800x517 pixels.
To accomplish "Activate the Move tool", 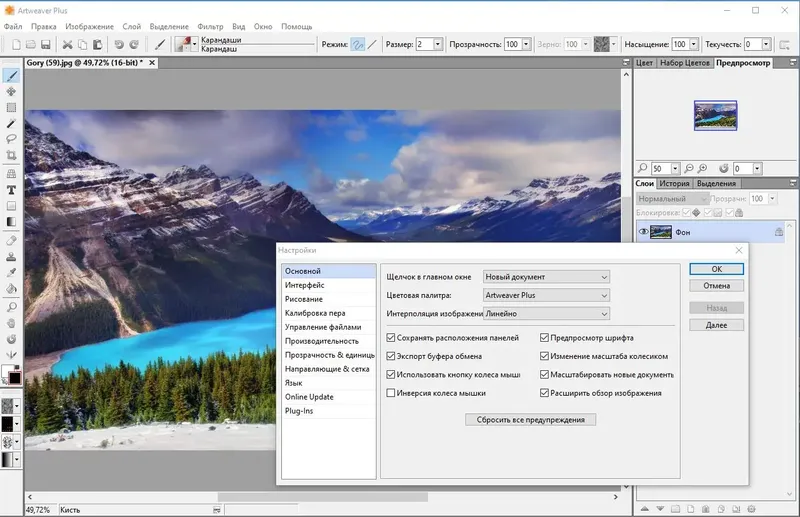I will 11,91.
